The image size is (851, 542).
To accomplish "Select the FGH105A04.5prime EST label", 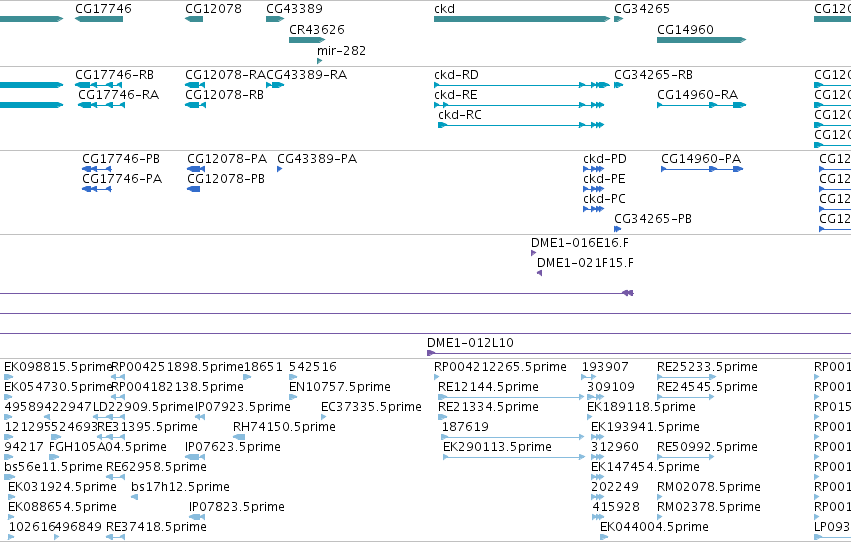I will coord(108,447).
